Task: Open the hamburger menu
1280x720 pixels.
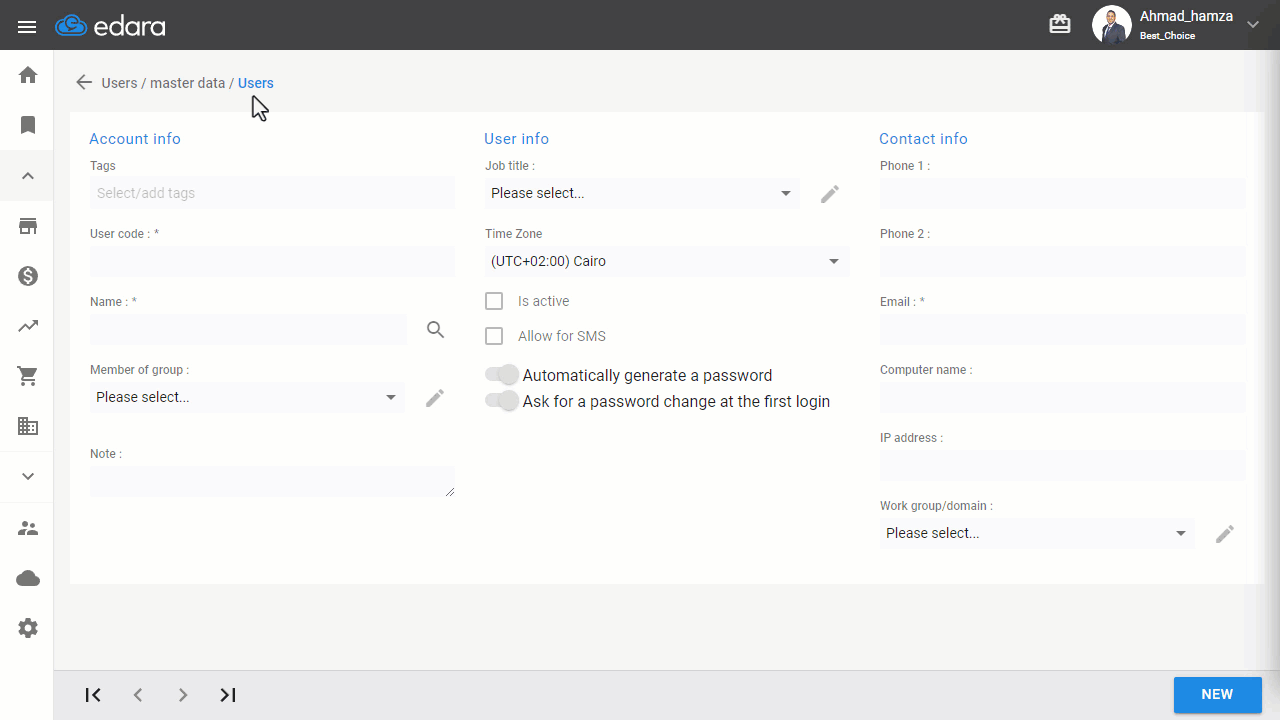Action: click(27, 26)
